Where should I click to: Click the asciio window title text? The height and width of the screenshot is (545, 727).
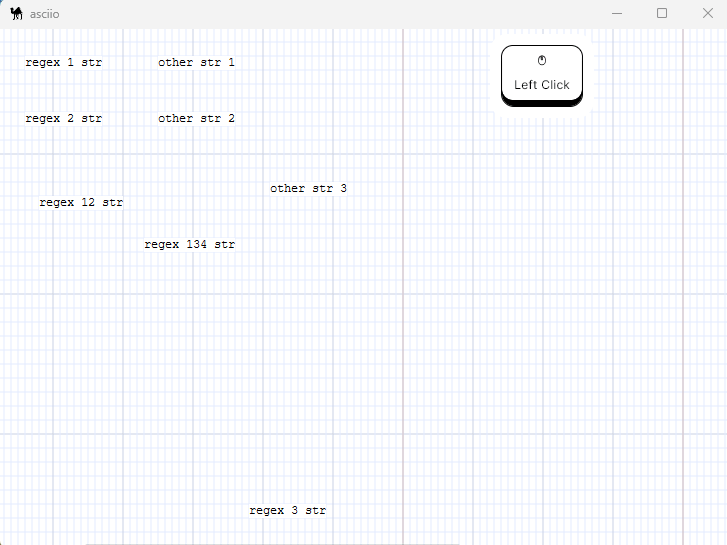(44, 14)
